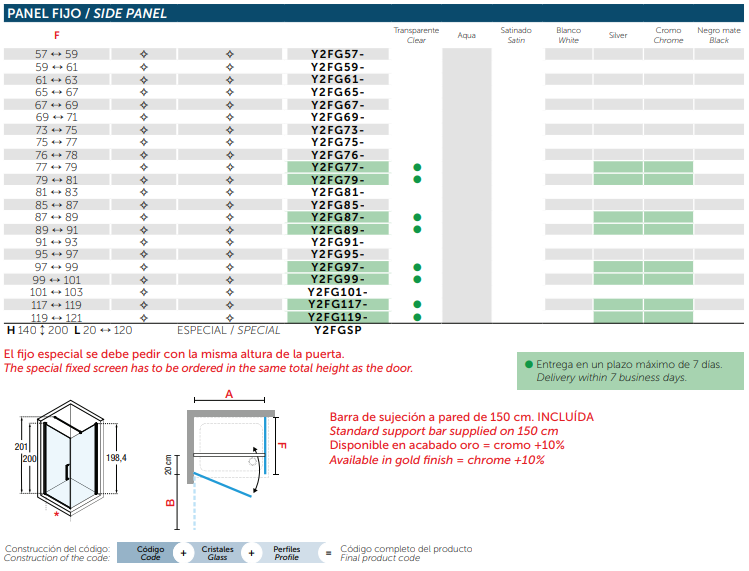This screenshot has width=749, height=571.
Task: Click the green delivery legend dot
Action: pyautogui.click(x=529, y=365)
